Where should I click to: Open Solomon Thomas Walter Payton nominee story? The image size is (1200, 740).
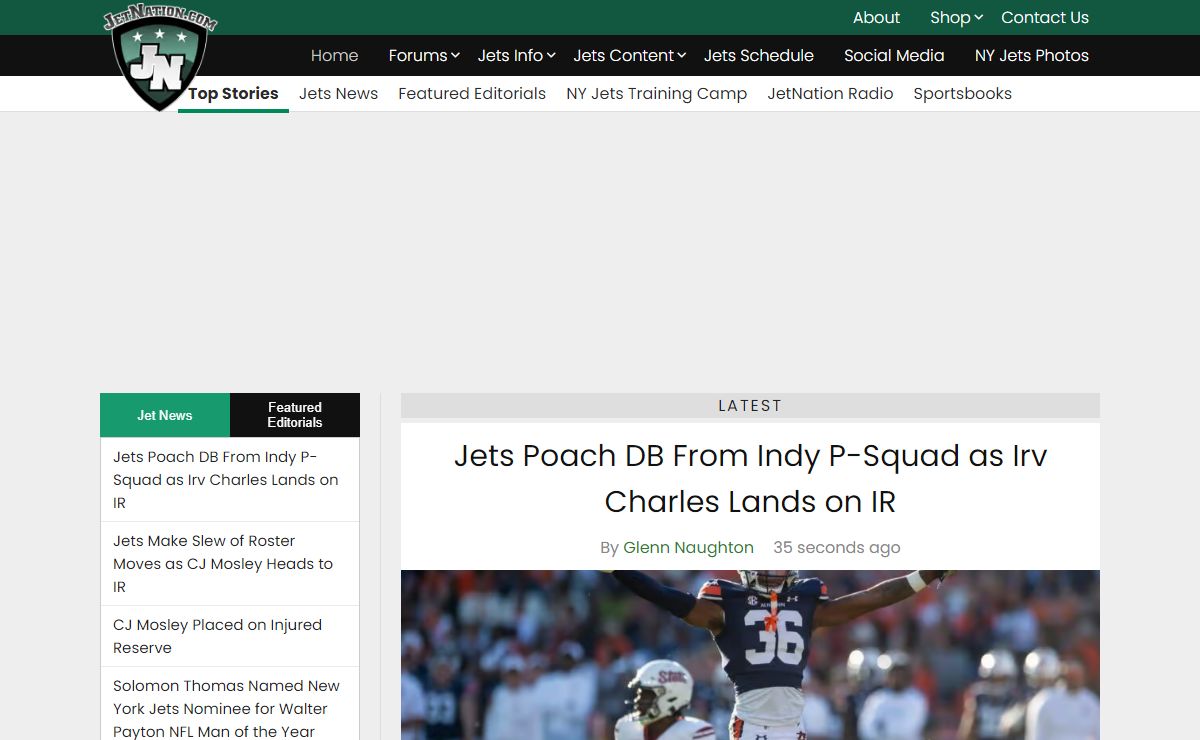[226, 708]
